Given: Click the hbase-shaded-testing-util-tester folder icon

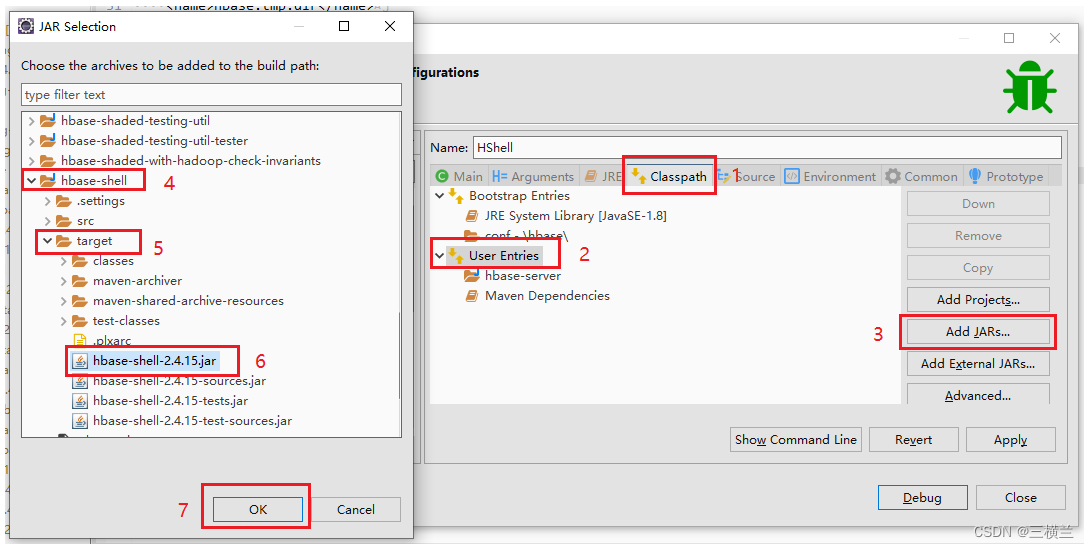Looking at the screenshot, I should [x=48, y=141].
